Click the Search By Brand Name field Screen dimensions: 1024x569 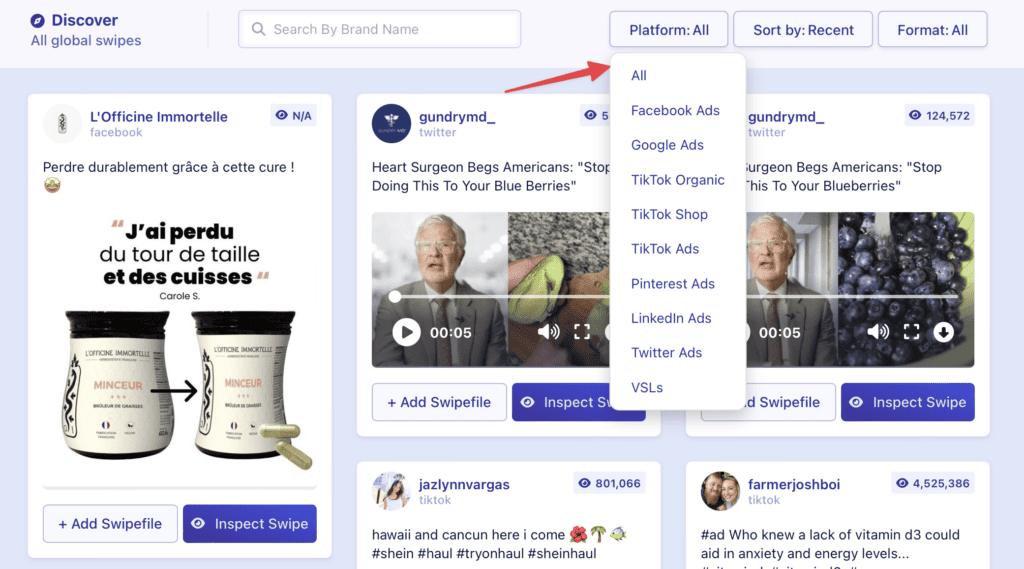(x=379, y=29)
